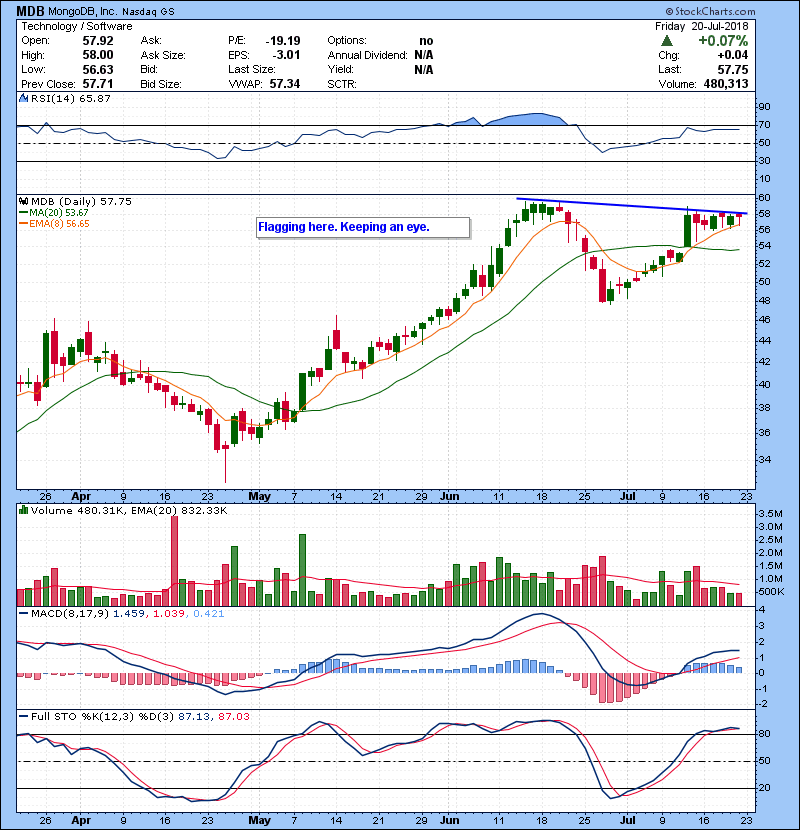Screen dimensions: 800x830
Task: Click the Full STO legend line marker
Action: pyautogui.click(x=23, y=716)
